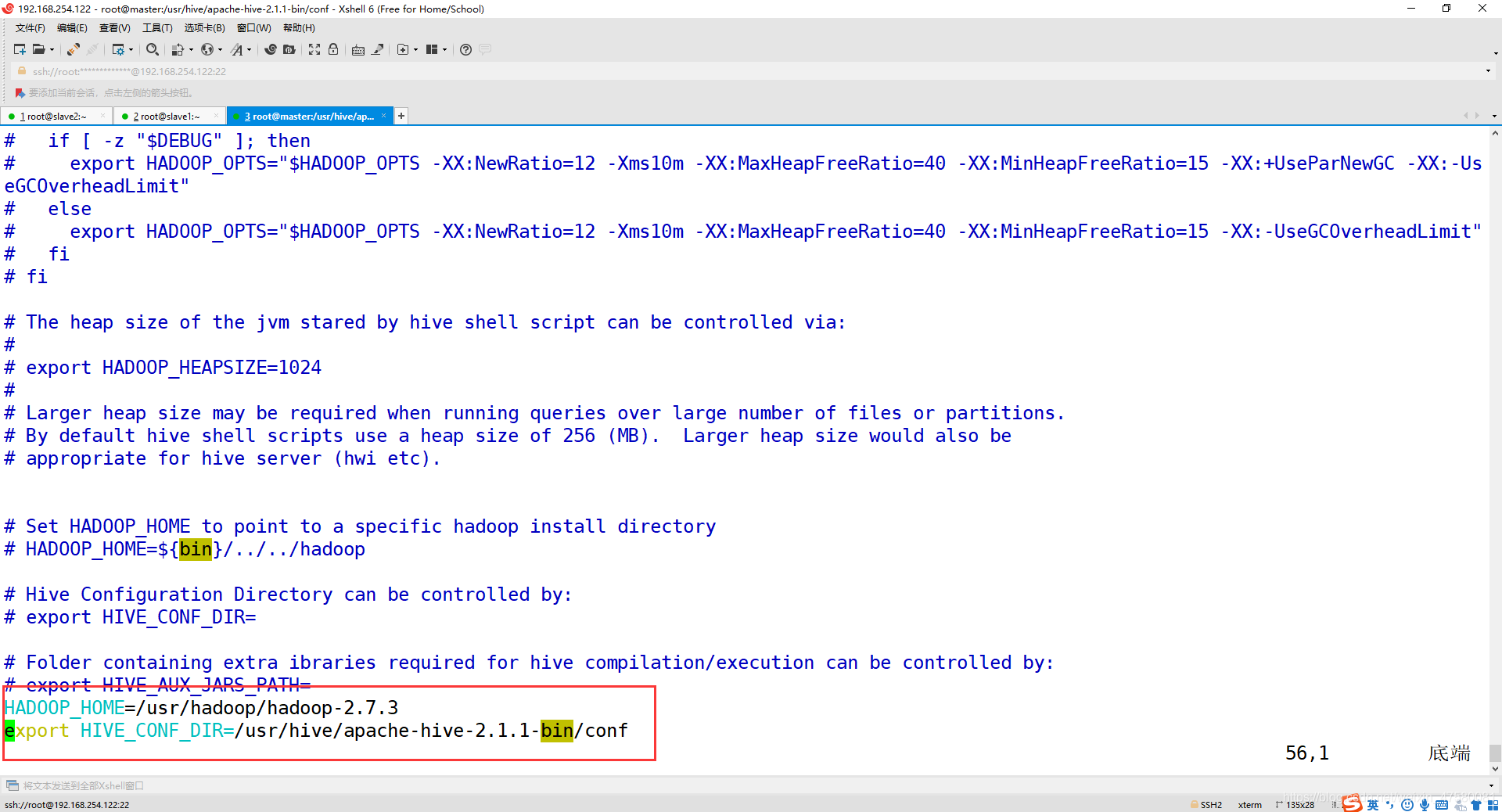This screenshot has height=812, width=1502.
Task: Close the root@master tab
Action: pyautogui.click(x=383, y=116)
